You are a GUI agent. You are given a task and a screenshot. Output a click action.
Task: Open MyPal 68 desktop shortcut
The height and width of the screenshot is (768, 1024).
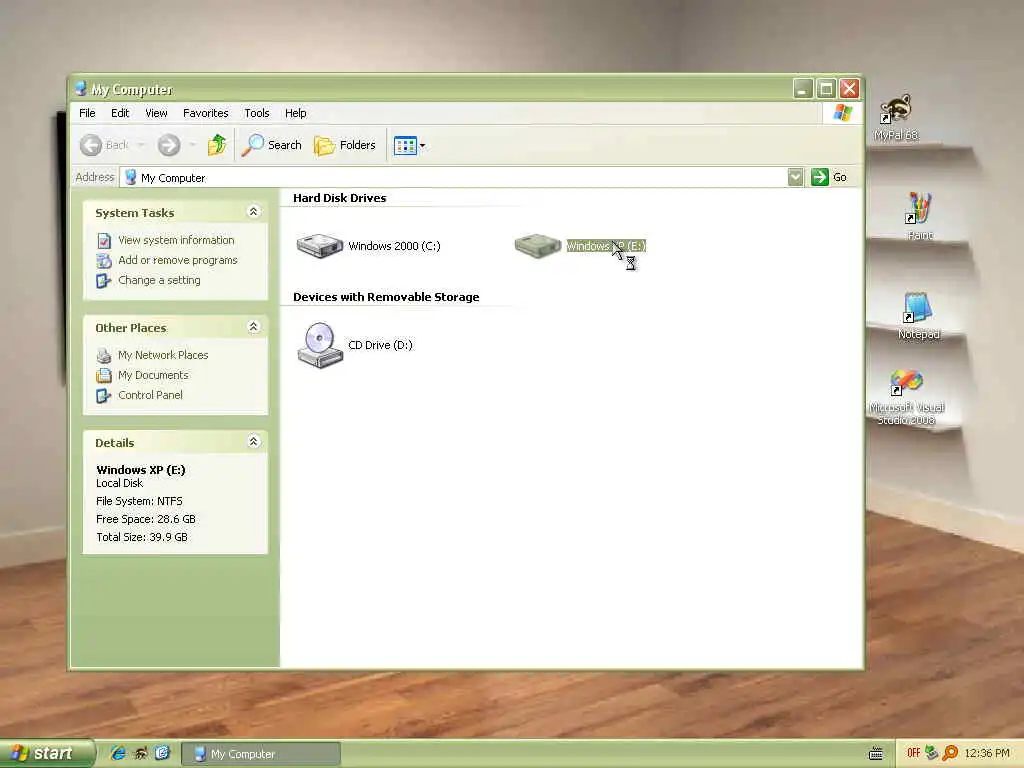click(896, 118)
